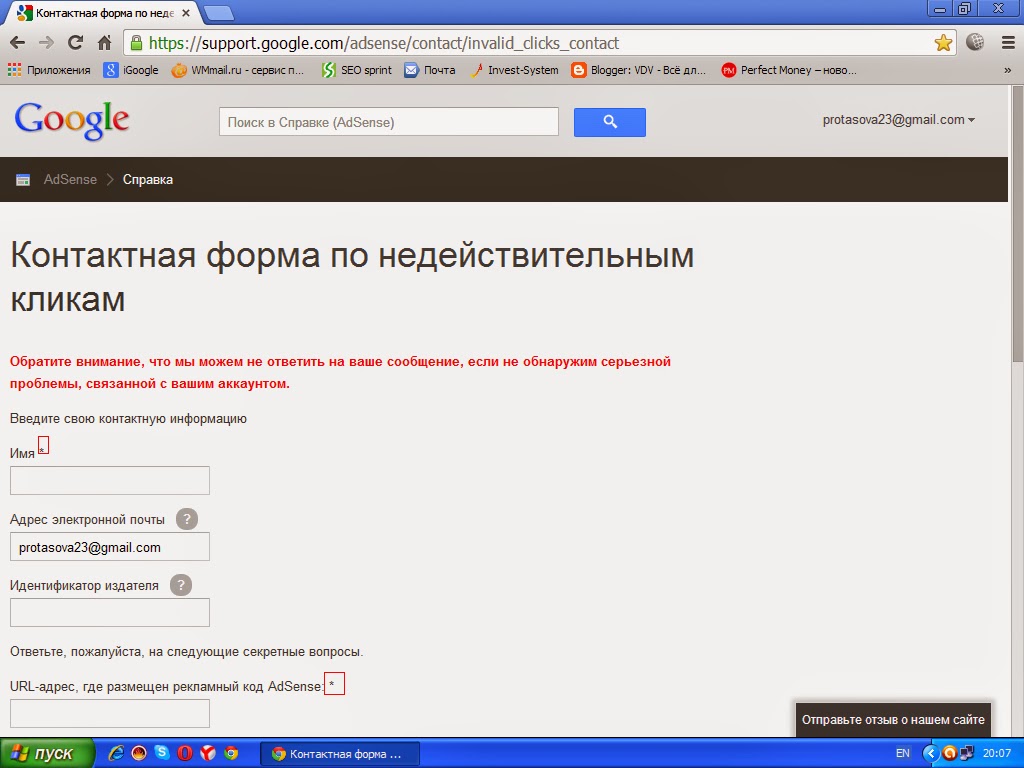Open the Blogger VDV bookmark
The height and width of the screenshot is (768, 1024).
(639, 70)
